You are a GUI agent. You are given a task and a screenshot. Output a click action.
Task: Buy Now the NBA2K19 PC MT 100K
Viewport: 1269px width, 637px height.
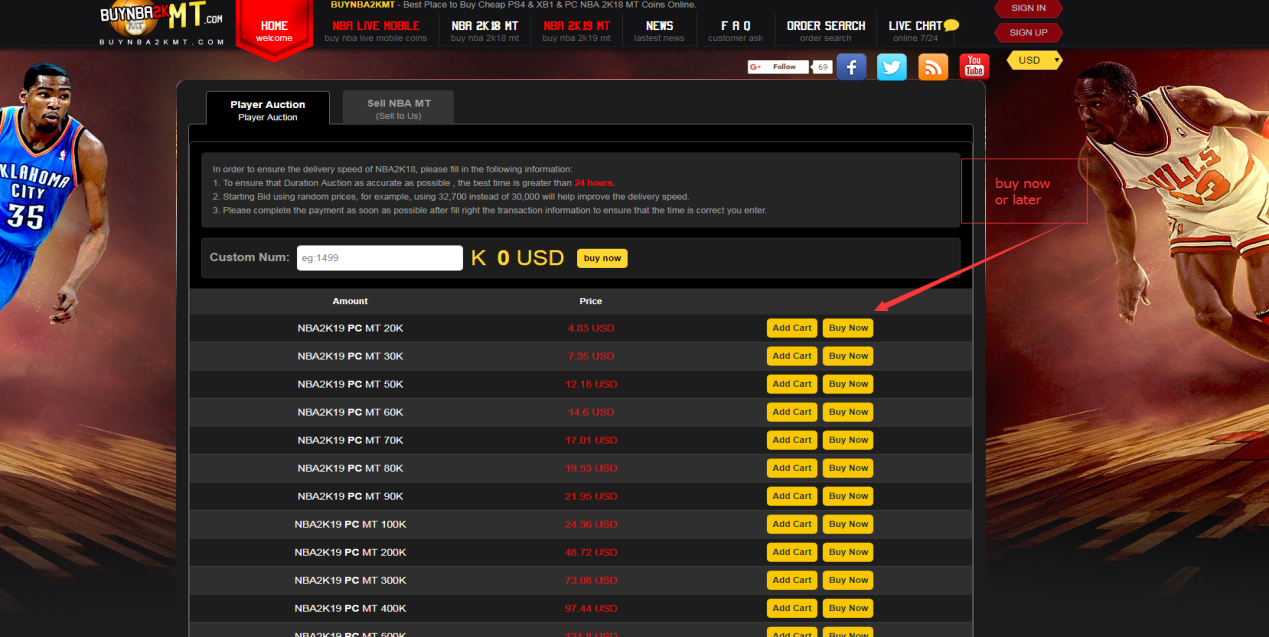click(848, 524)
